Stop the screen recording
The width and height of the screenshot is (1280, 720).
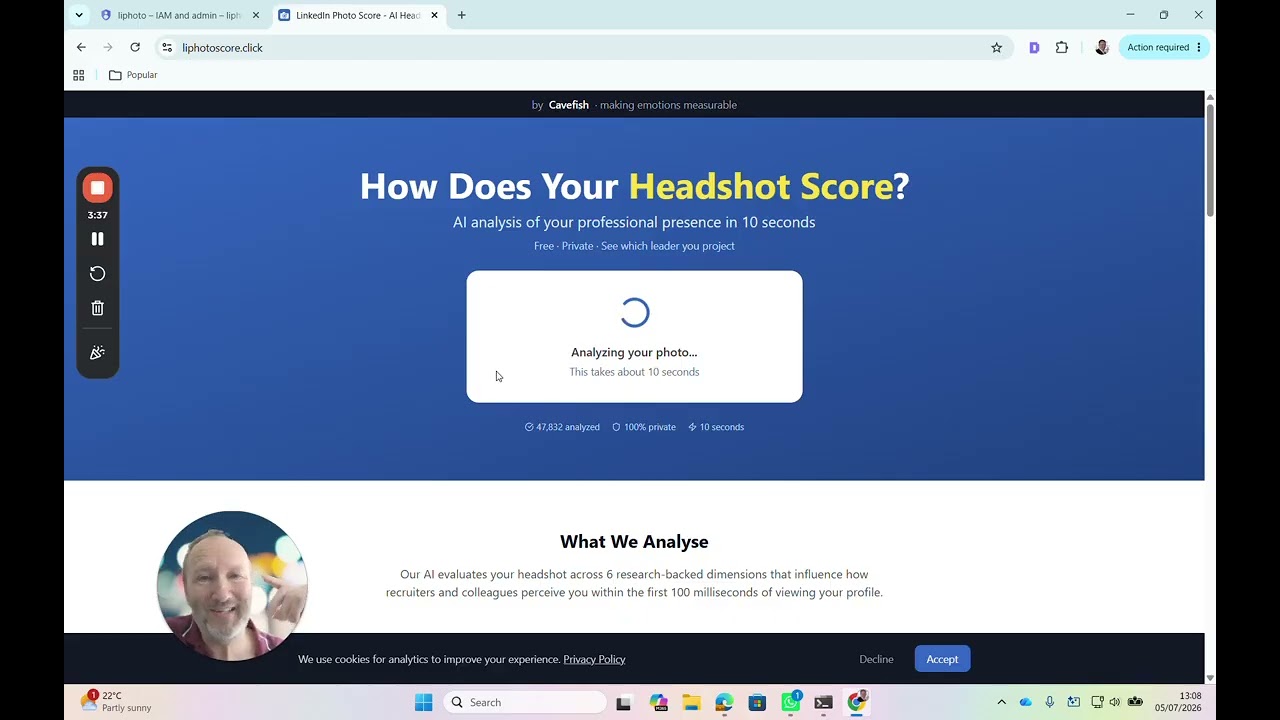pyautogui.click(x=97, y=188)
